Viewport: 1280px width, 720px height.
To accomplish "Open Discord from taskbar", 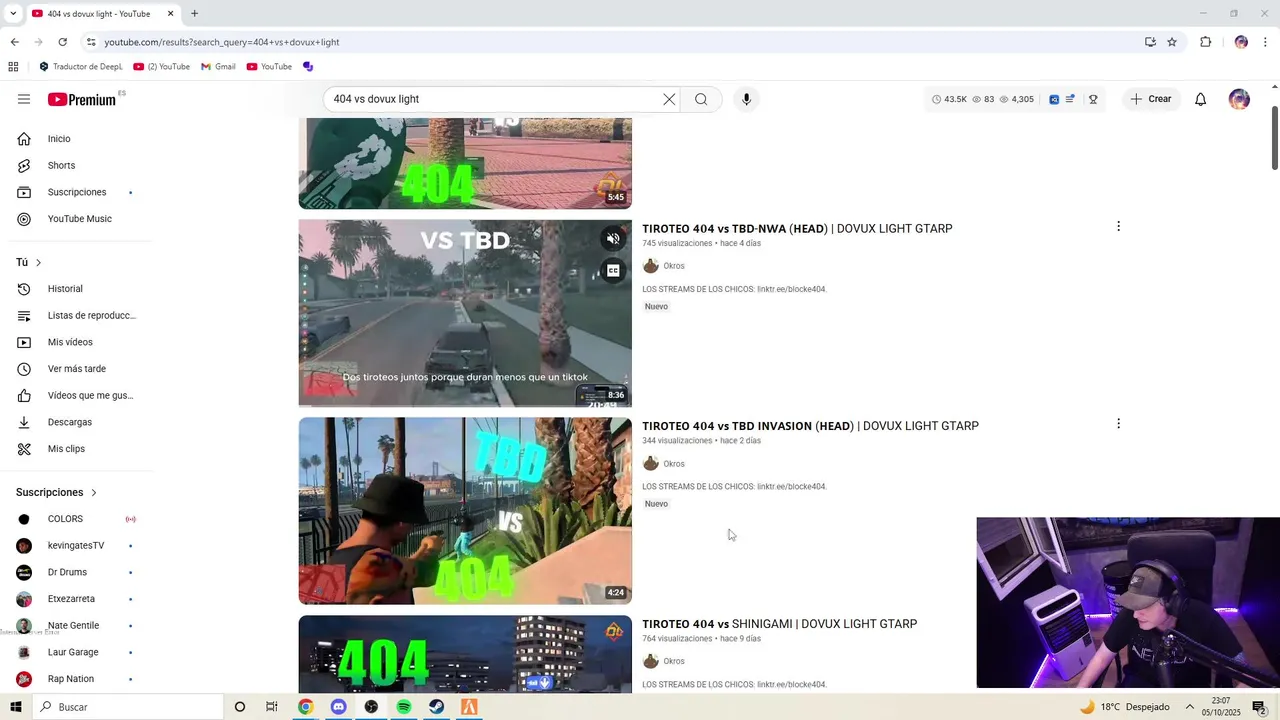I will pos(338,707).
